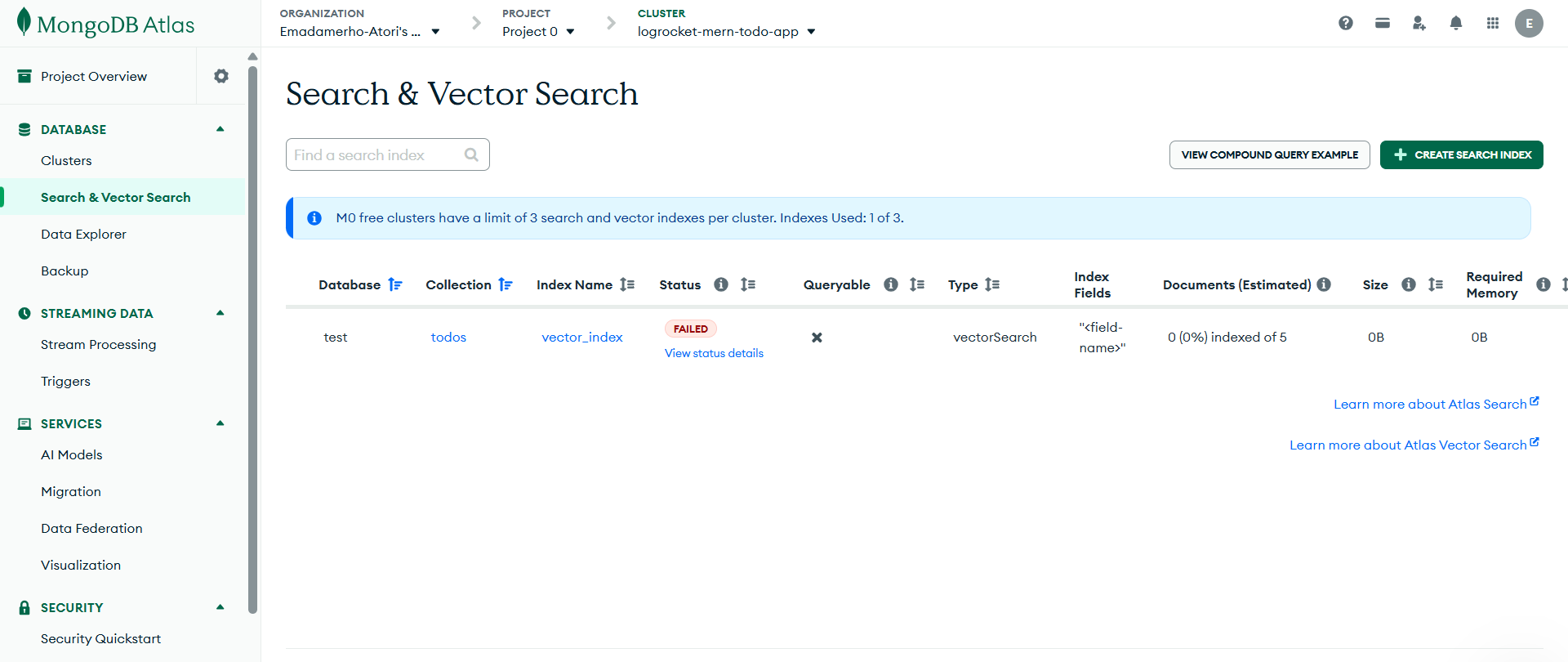This screenshot has width=1568, height=662.
Task: Click Create Search Index button
Action: pyautogui.click(x=1462, y=154)
